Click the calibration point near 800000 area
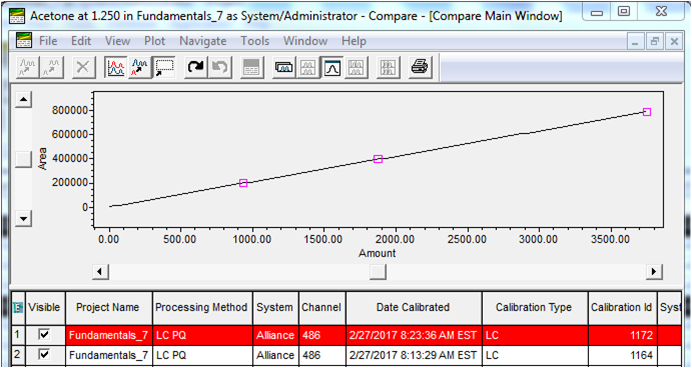 click(x=647, y=112)
